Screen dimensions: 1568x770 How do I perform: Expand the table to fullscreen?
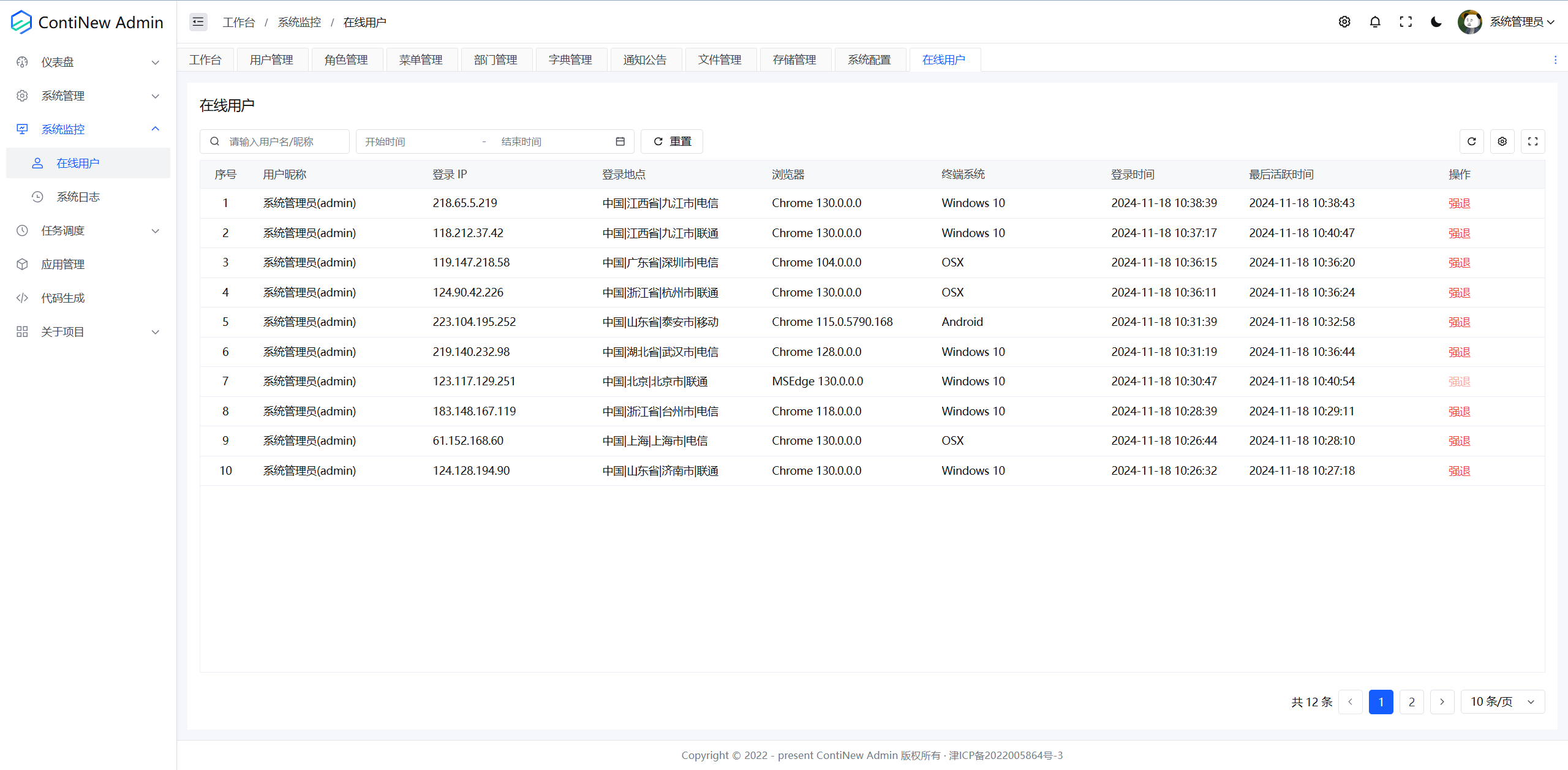click(1532, 142)
